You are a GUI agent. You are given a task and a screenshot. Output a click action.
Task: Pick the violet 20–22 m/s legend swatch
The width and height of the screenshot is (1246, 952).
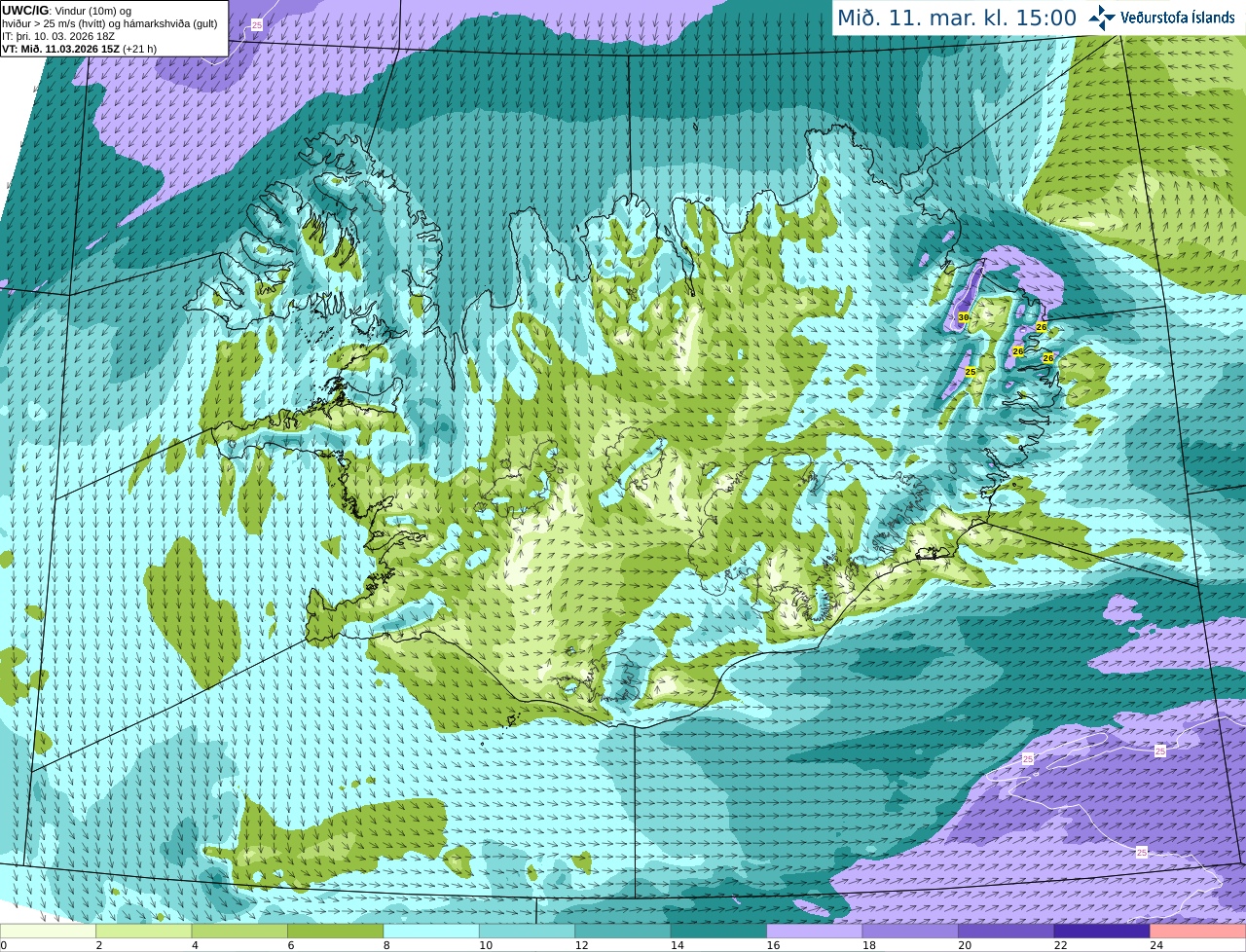(x=1007, y=932)
